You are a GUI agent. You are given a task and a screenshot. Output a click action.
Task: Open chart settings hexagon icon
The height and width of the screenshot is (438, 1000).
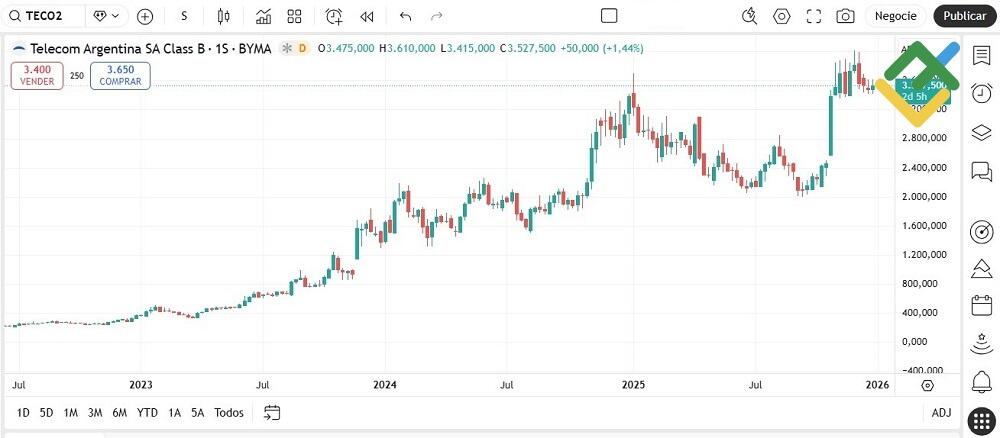[781, 17]
